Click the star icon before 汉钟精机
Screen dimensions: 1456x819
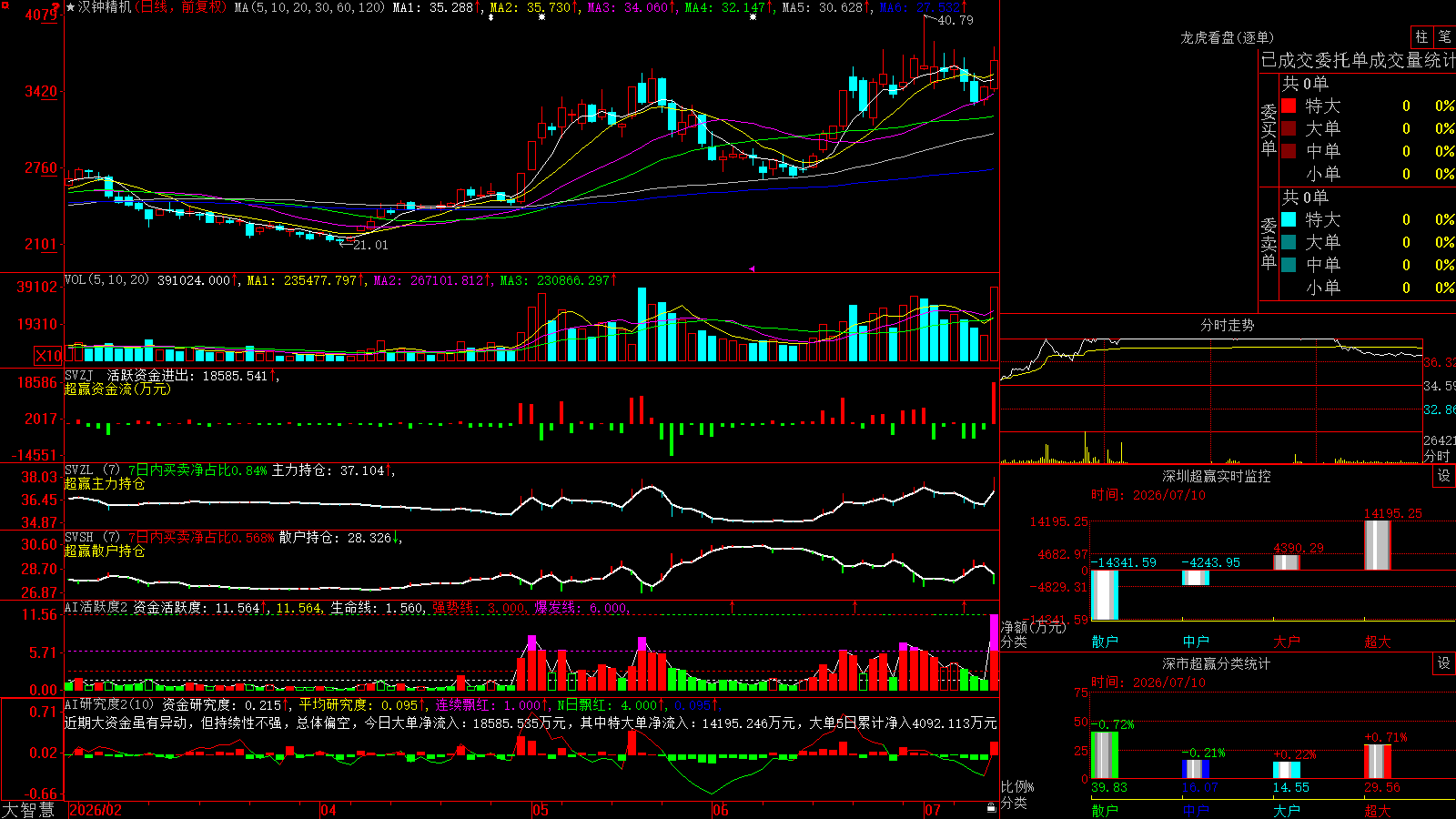pyautogui.click(x=70, y=7)
